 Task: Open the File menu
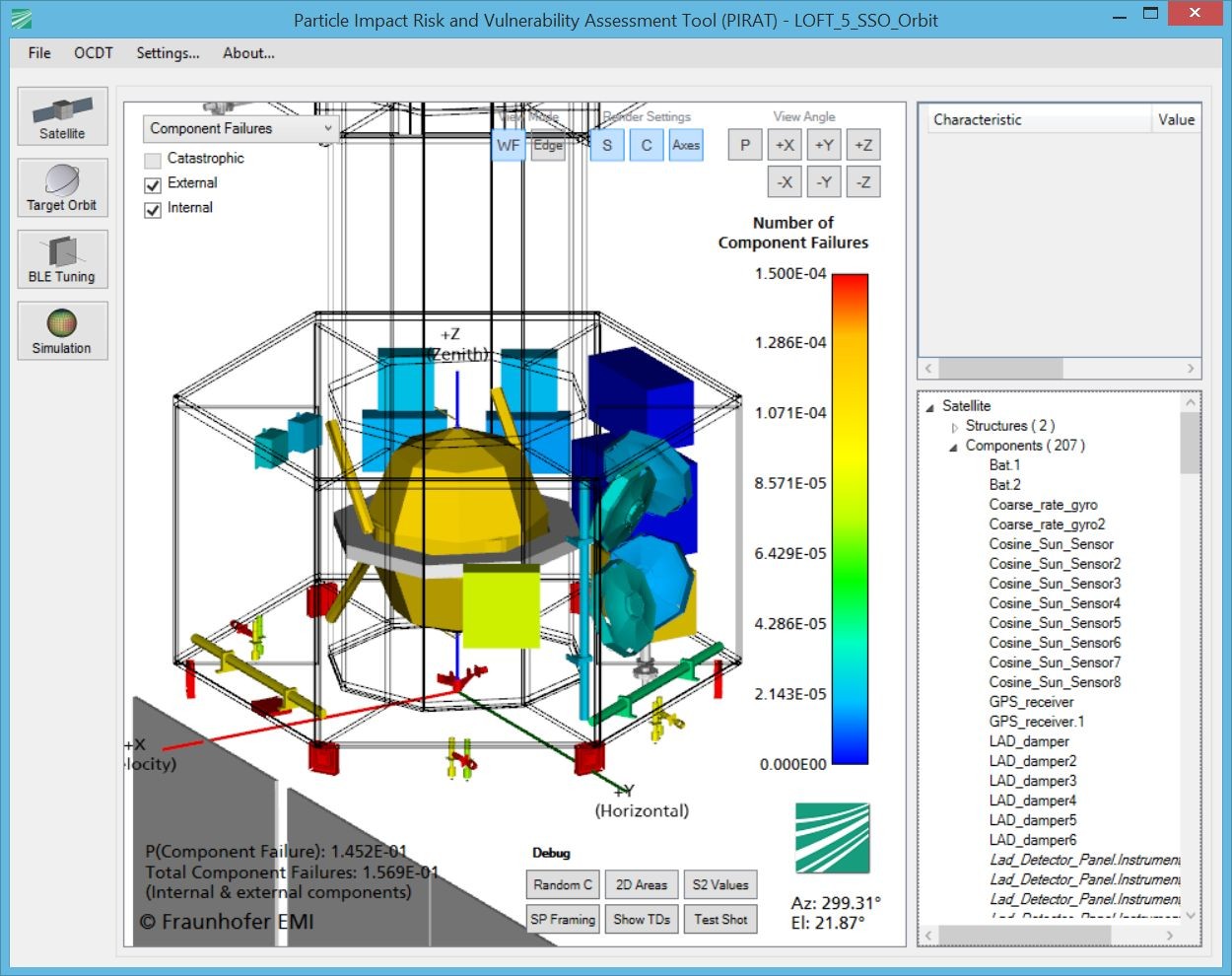point(39,53)
